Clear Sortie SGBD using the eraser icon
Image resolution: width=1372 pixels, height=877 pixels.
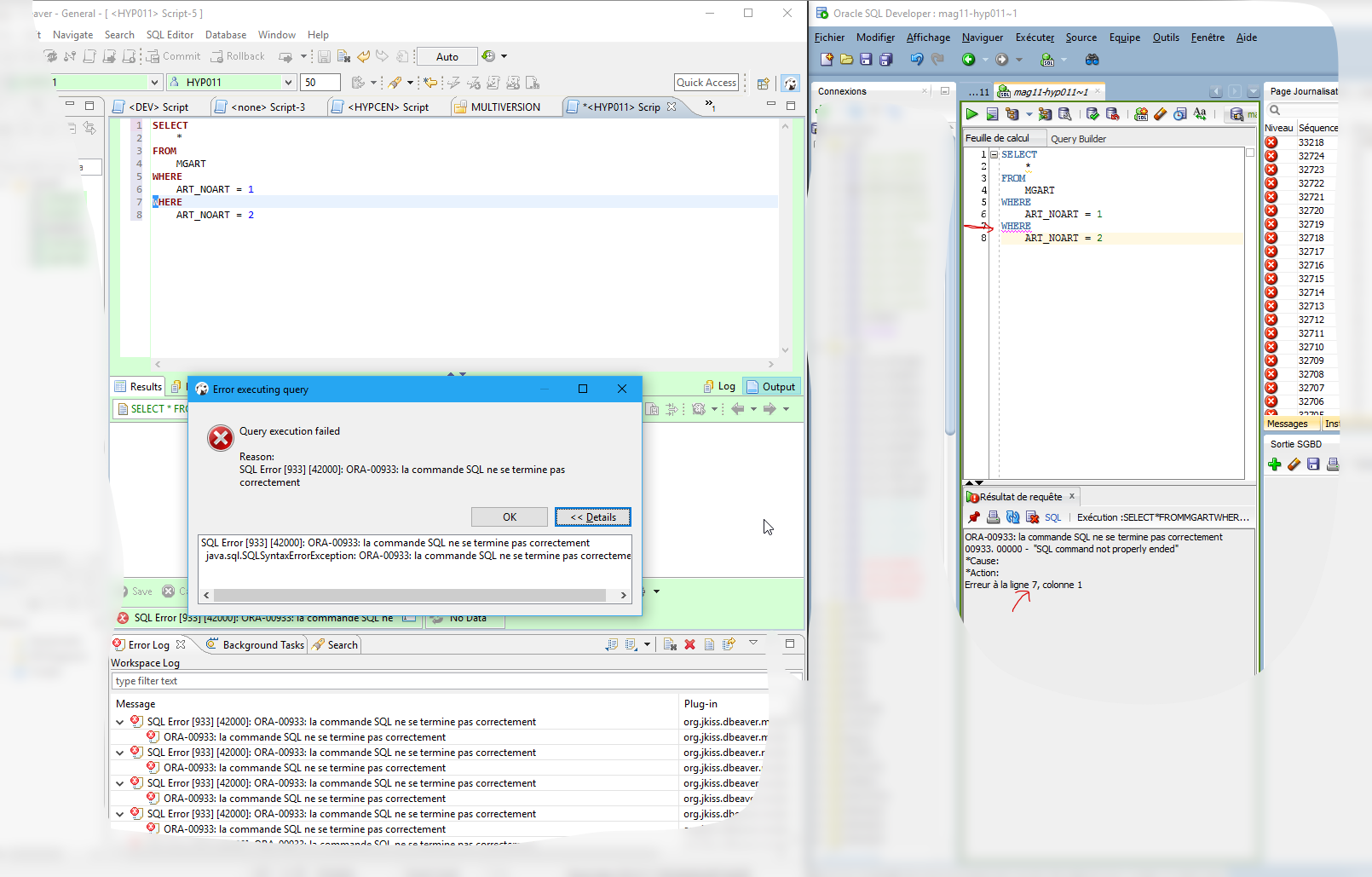pyautogui.click(x=1294, y=464)
